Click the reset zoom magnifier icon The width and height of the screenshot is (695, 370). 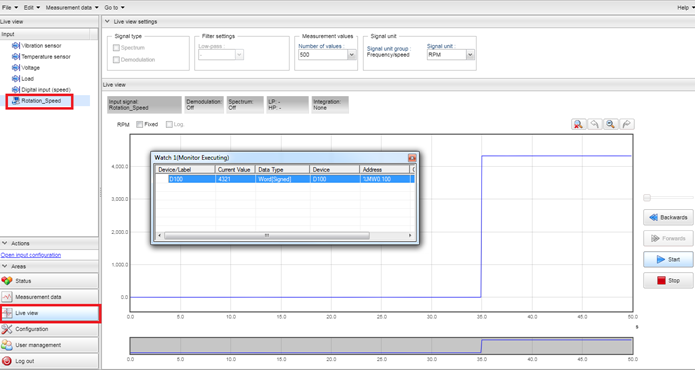coord(578,125)
